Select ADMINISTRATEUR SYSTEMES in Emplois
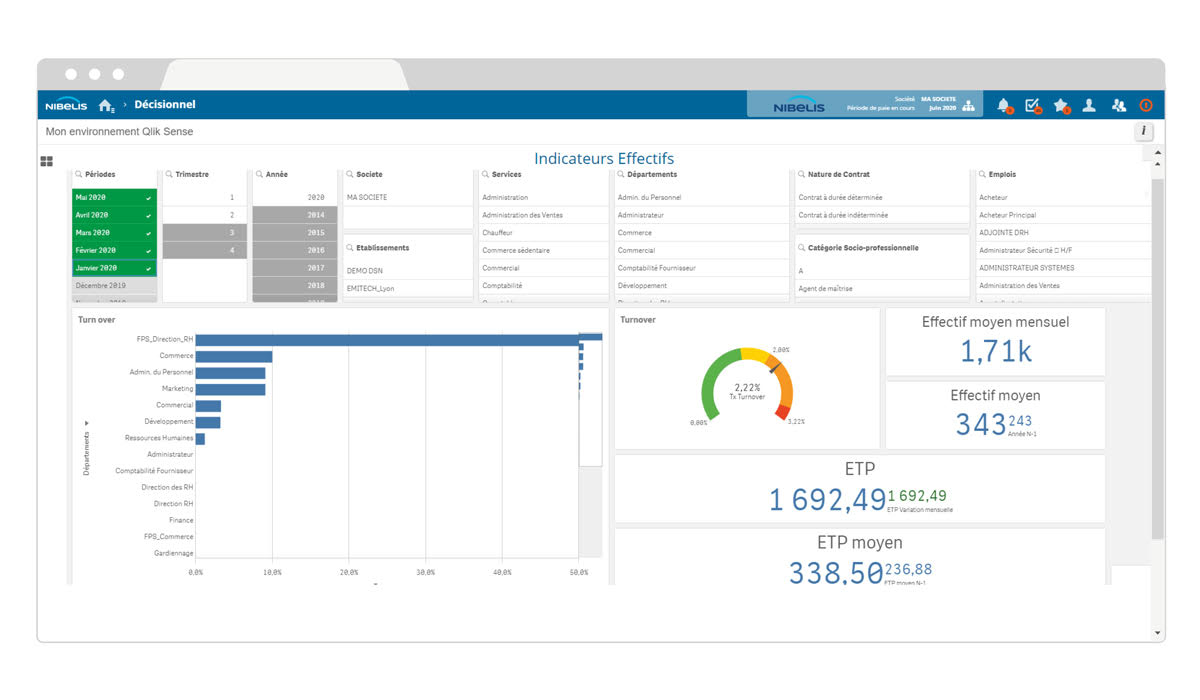Viewport: 1200px width, 700px height. pos(1063,268)
